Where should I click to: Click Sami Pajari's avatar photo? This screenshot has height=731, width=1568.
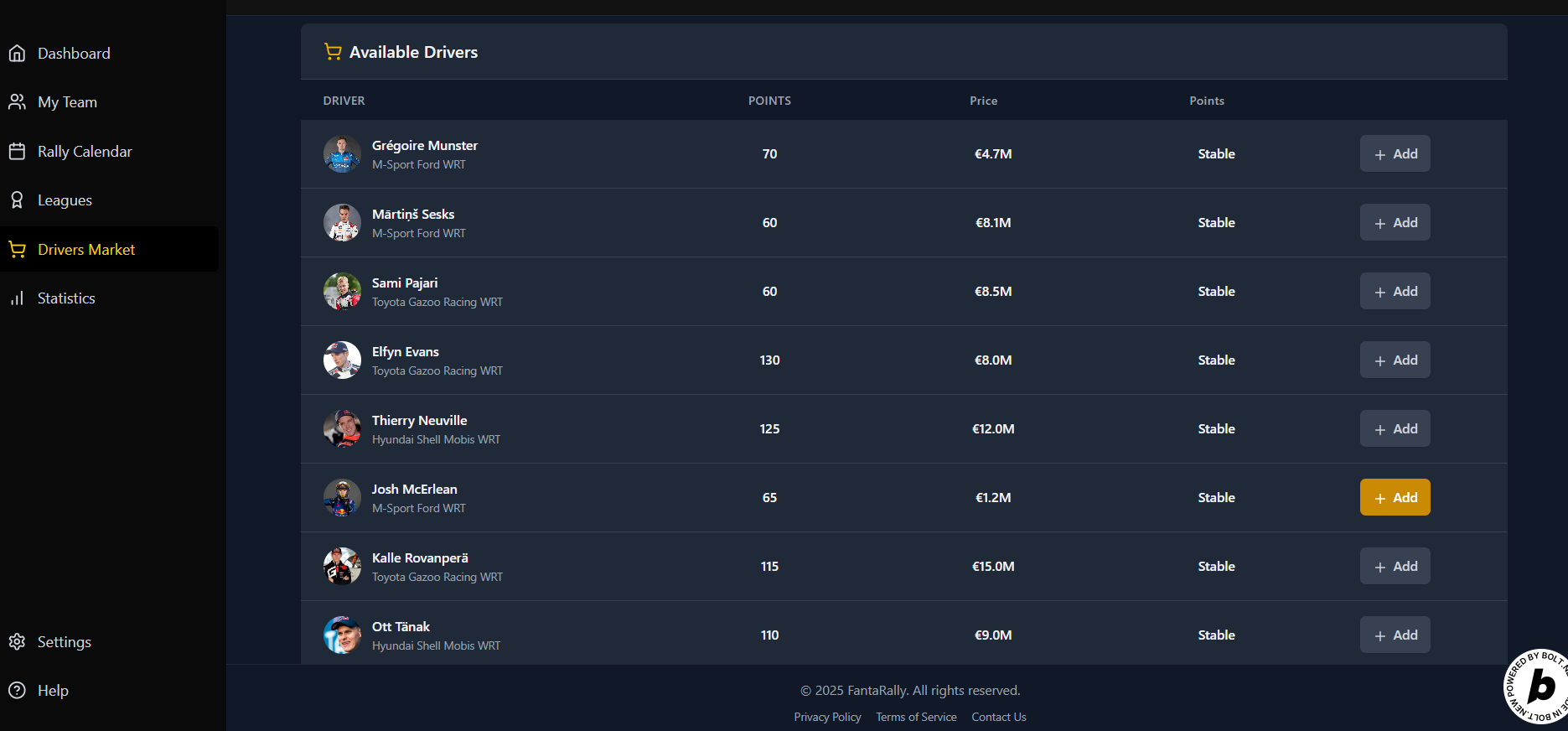tap(342, 291)
